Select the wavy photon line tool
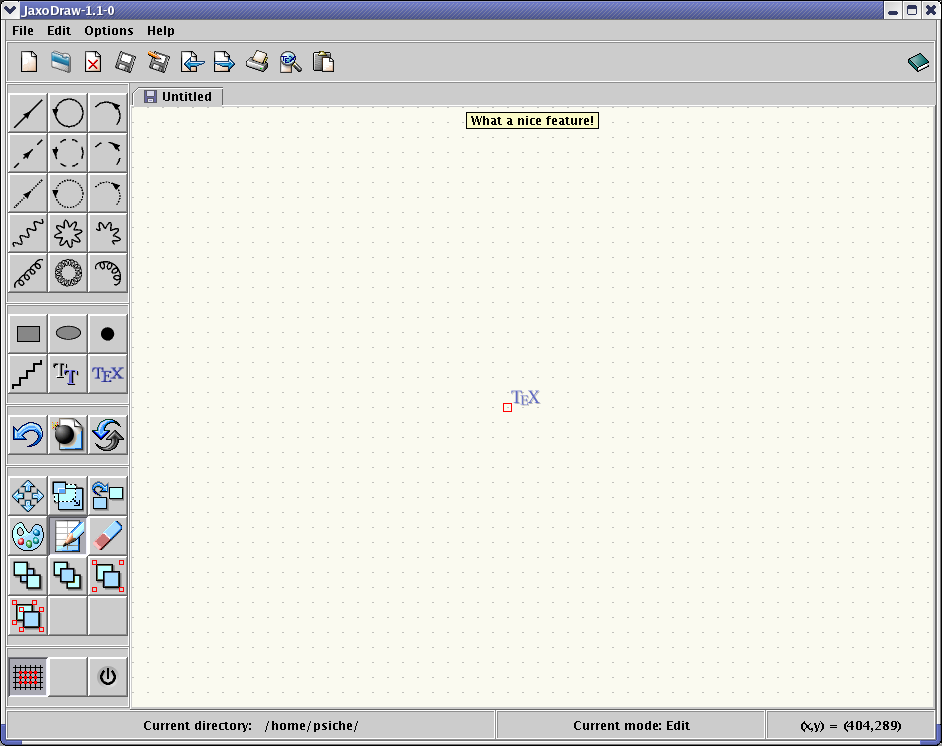 click(x=28, y=233)
